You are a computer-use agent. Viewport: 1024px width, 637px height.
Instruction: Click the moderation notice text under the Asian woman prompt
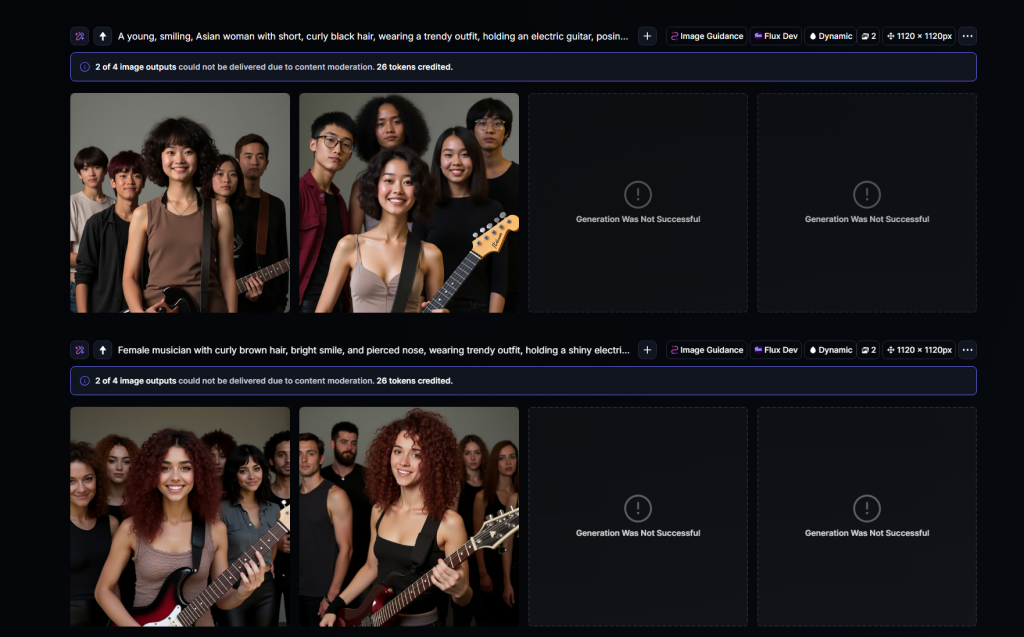point(274,67)
